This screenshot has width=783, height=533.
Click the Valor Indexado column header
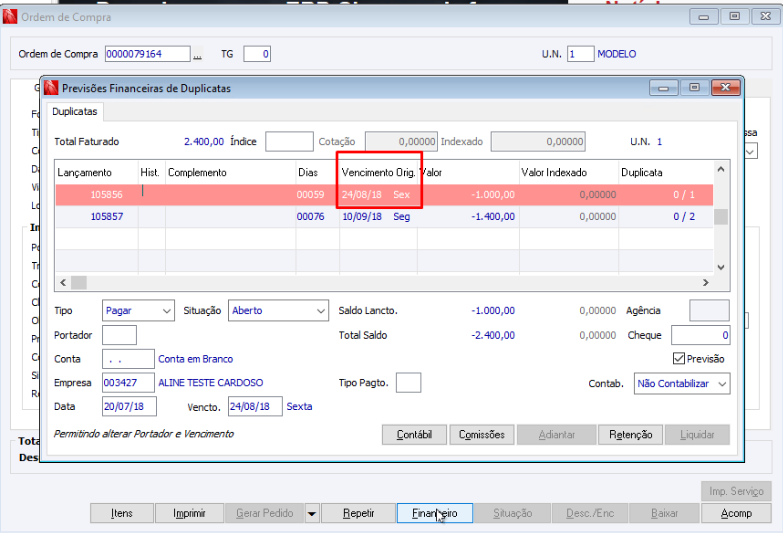coord(569,172)
